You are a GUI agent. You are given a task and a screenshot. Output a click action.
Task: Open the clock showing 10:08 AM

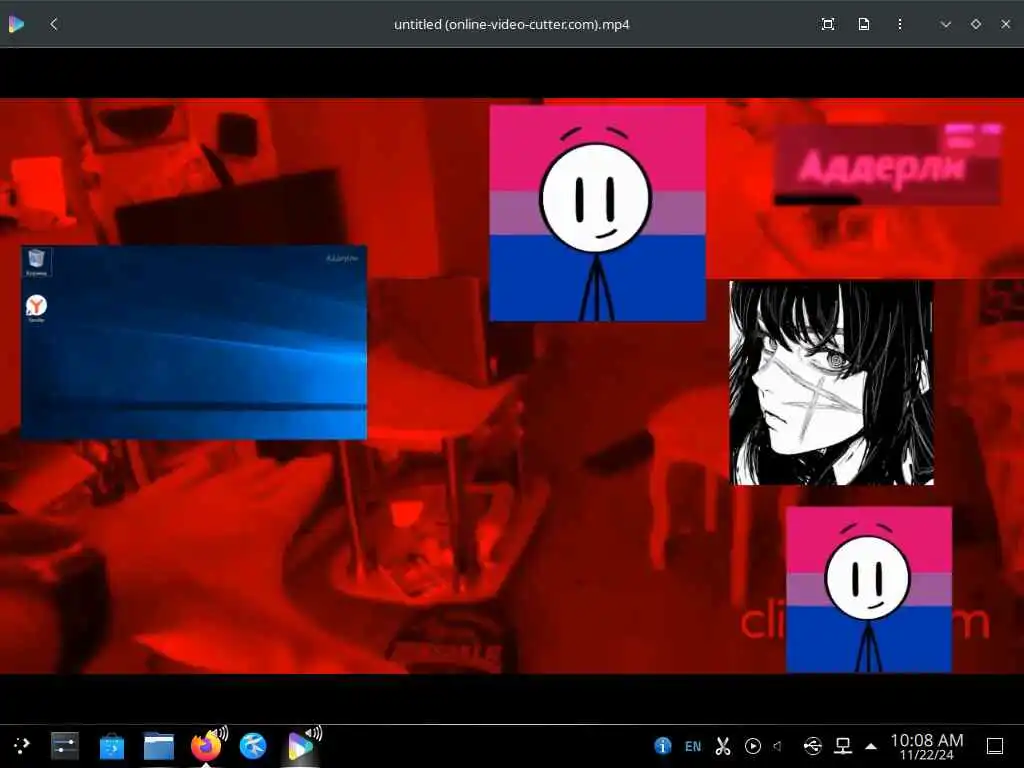927,746
